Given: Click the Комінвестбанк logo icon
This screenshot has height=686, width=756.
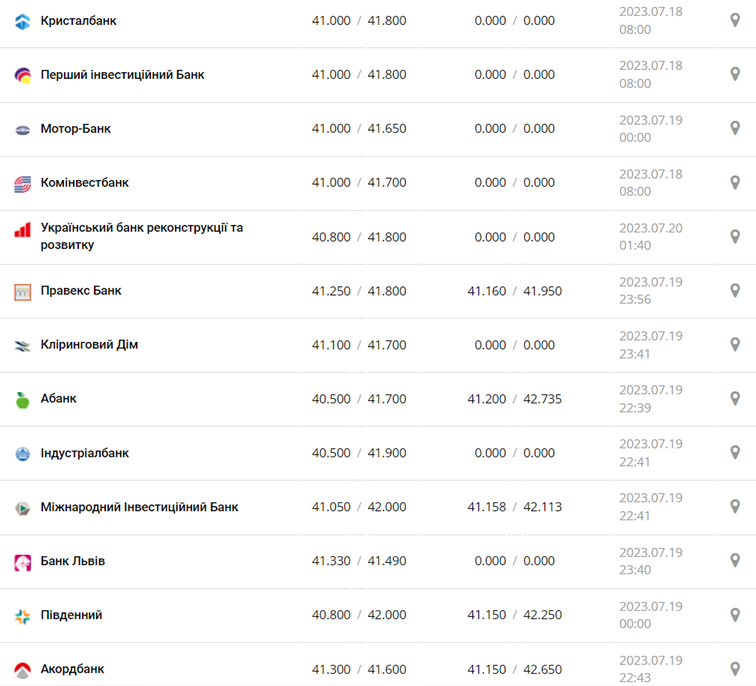Looking at the screenshot, I should pyautogui.click(x=23, y=183).
